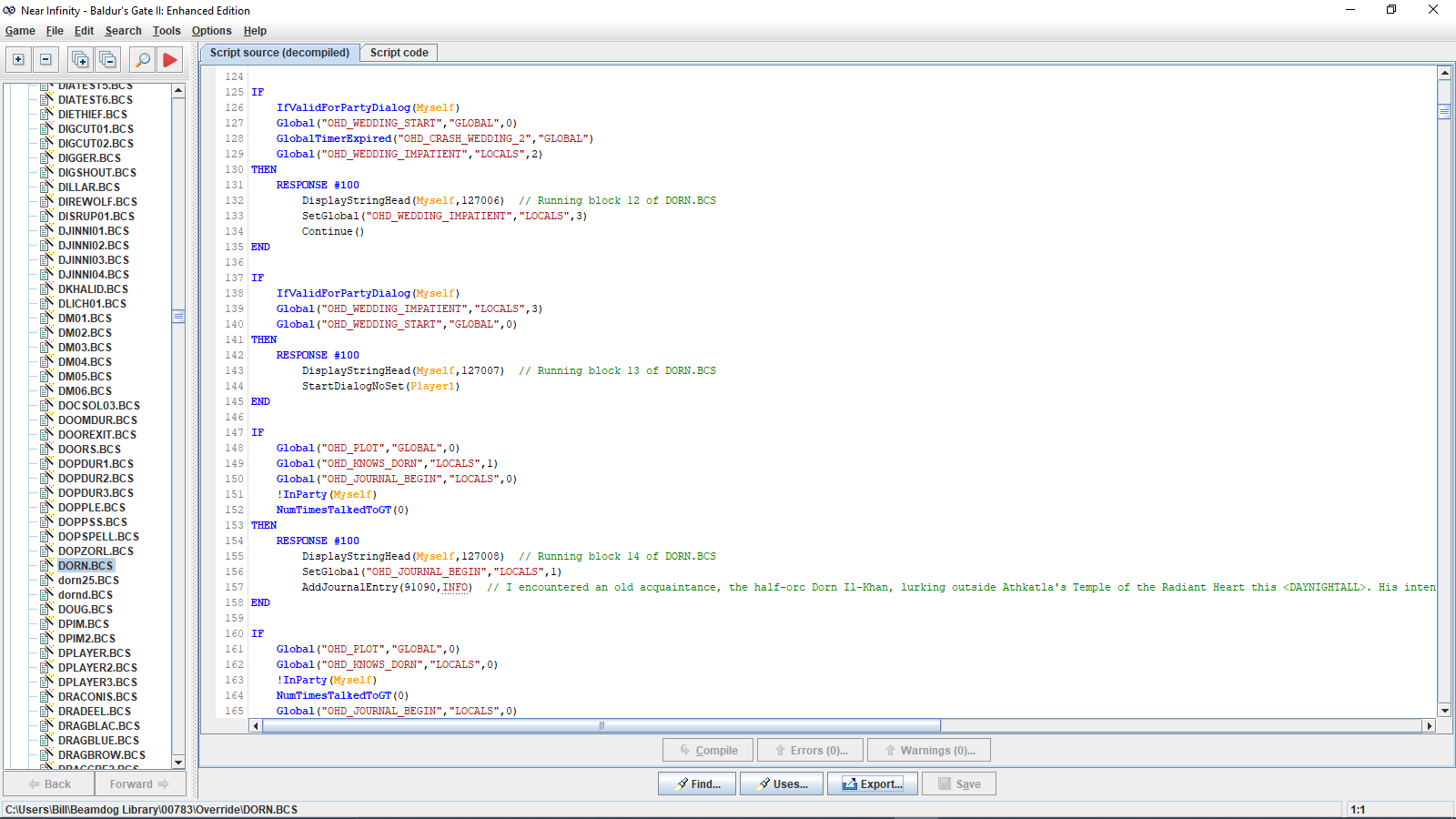Click the open-in-new-window toolbar icon
The width and height of the screenshot is (1456, 819).
click(x=80, y=60)
